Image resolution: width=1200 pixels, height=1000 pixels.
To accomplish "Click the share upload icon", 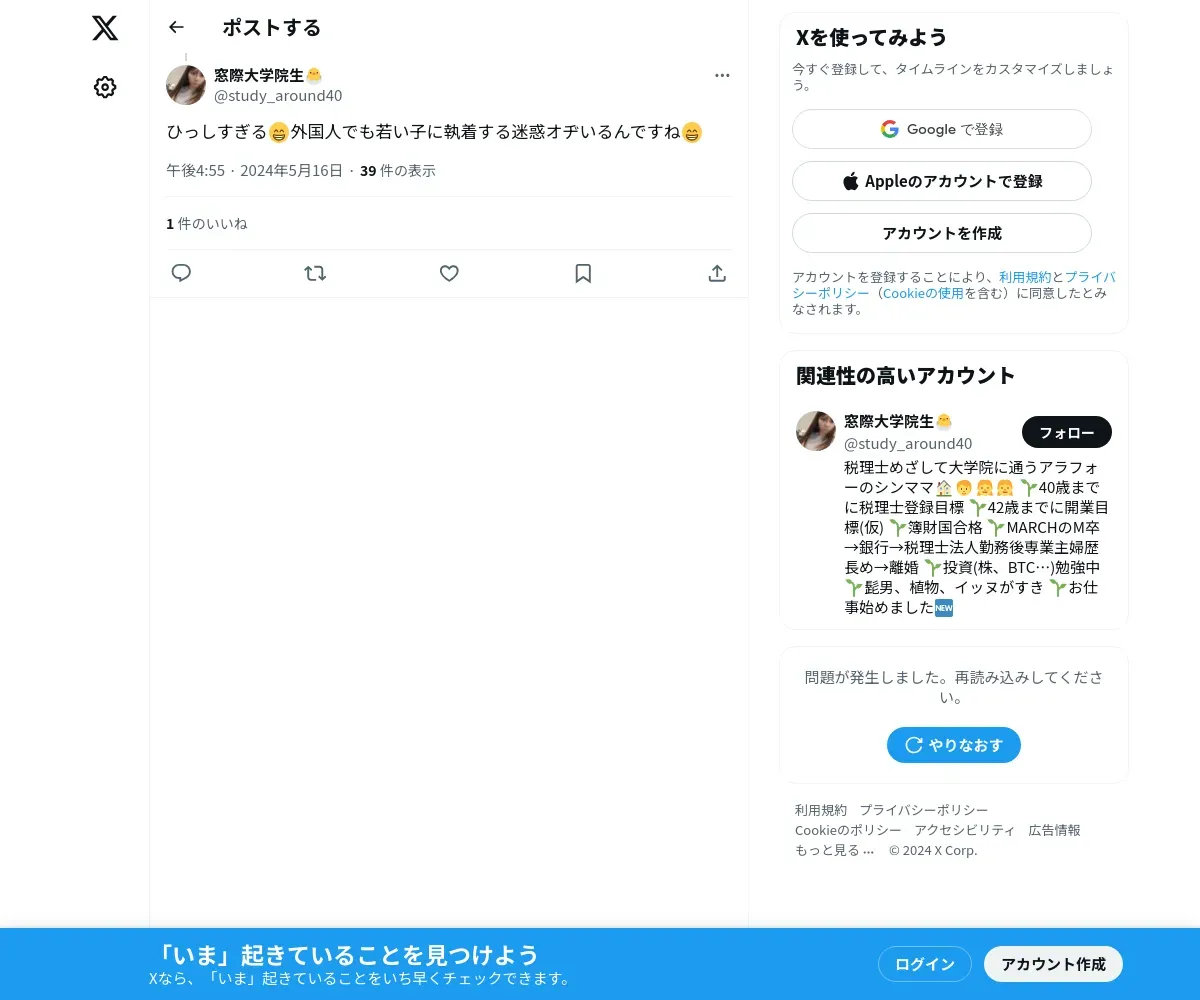I will (717, 273).
